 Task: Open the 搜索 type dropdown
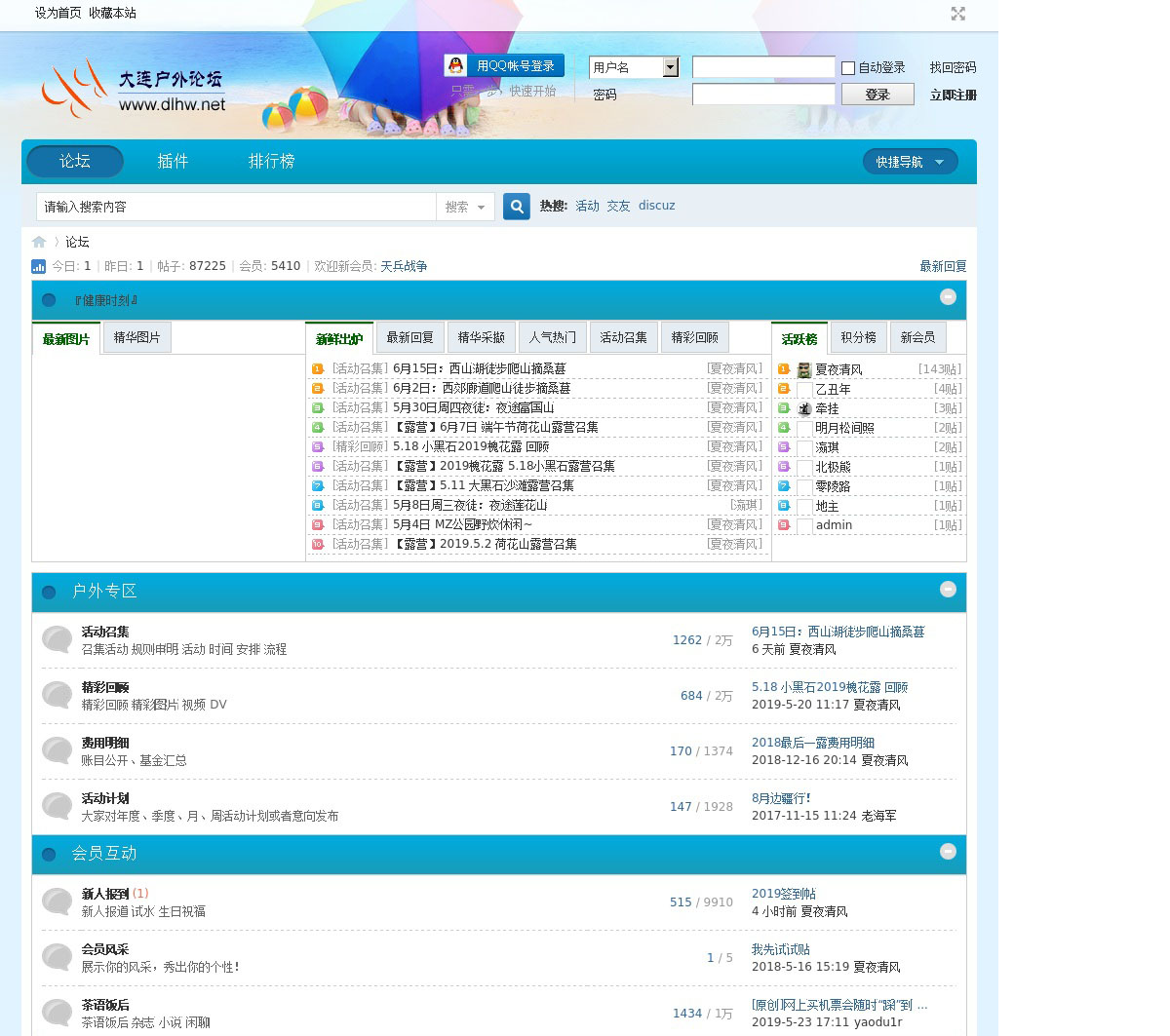pos(465,207)
